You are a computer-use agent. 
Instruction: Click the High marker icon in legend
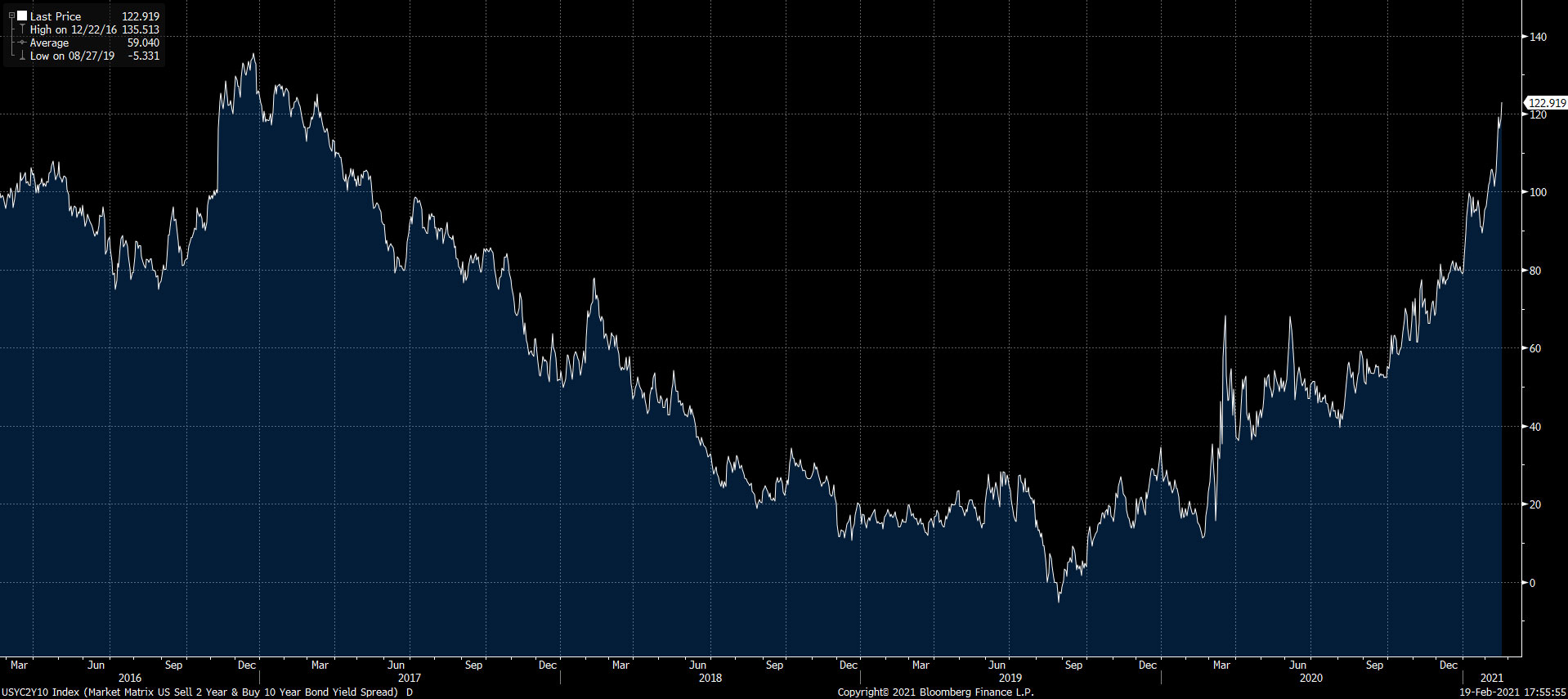coord(22,29)
